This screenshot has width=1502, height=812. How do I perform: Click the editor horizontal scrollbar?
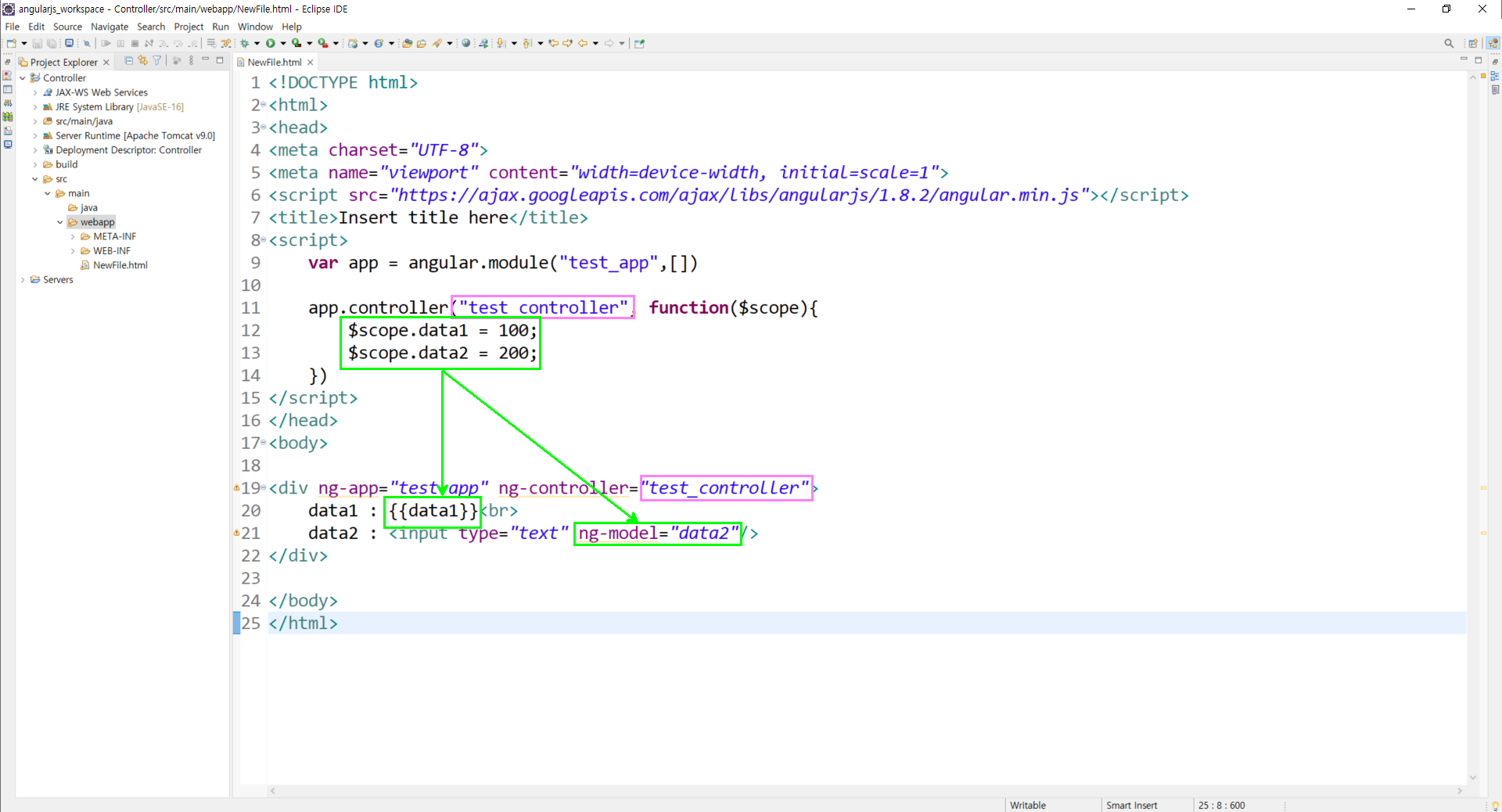tap(866, 791)
